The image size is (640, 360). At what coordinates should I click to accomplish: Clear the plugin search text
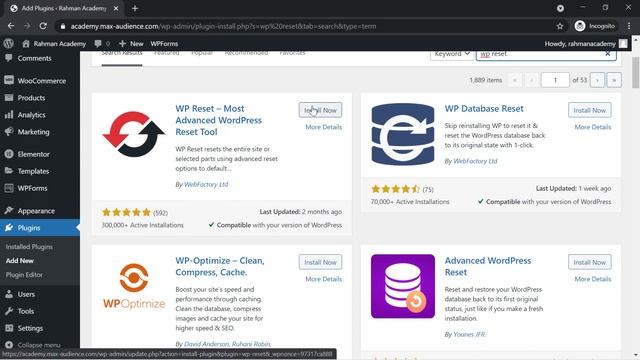click(x=608, y=54)
